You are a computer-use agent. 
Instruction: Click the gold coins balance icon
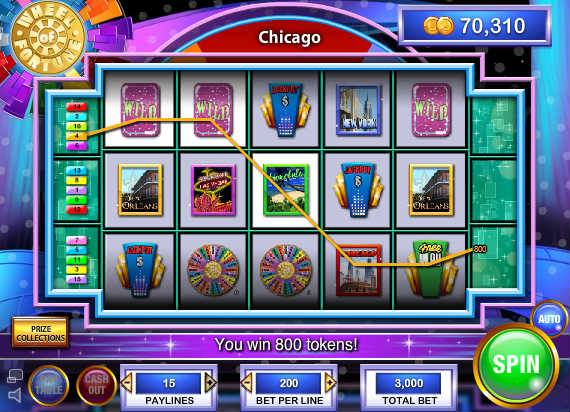pos(438,26)
